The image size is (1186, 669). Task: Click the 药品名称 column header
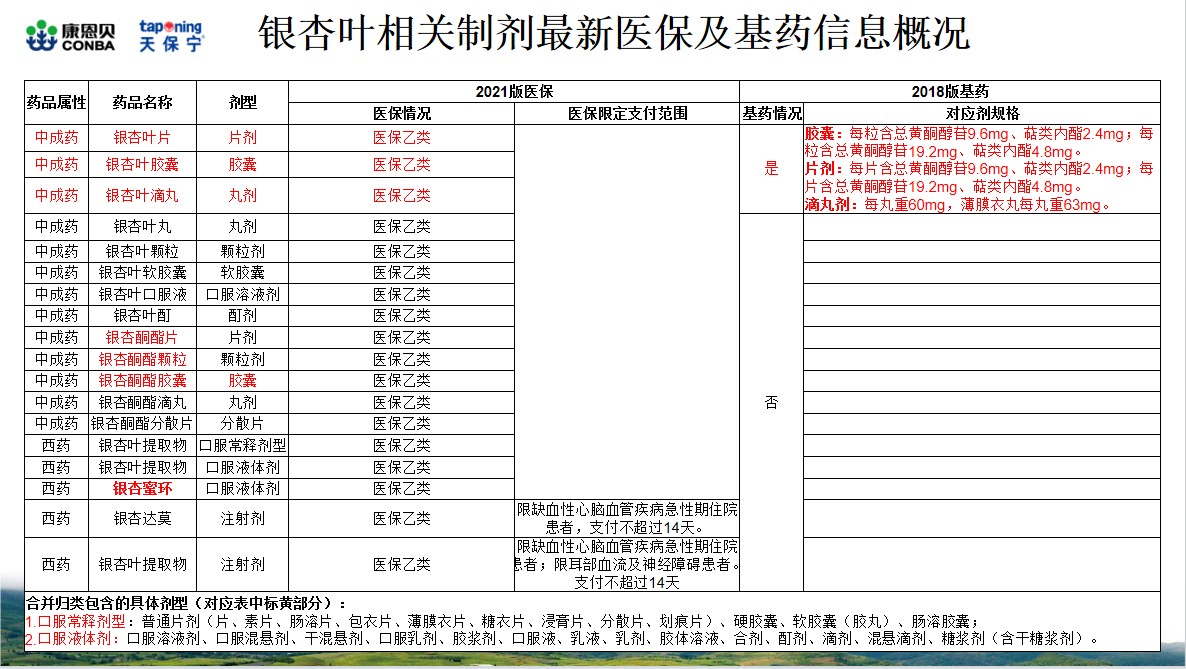[142, 102]
